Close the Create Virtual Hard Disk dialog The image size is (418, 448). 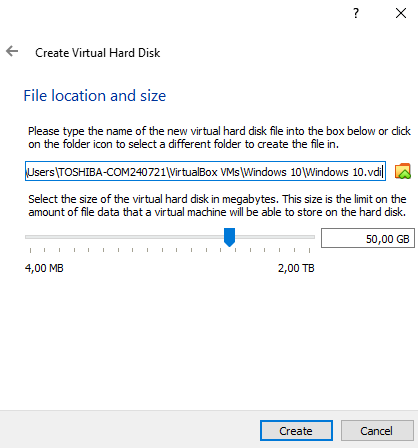click(401, 13)
